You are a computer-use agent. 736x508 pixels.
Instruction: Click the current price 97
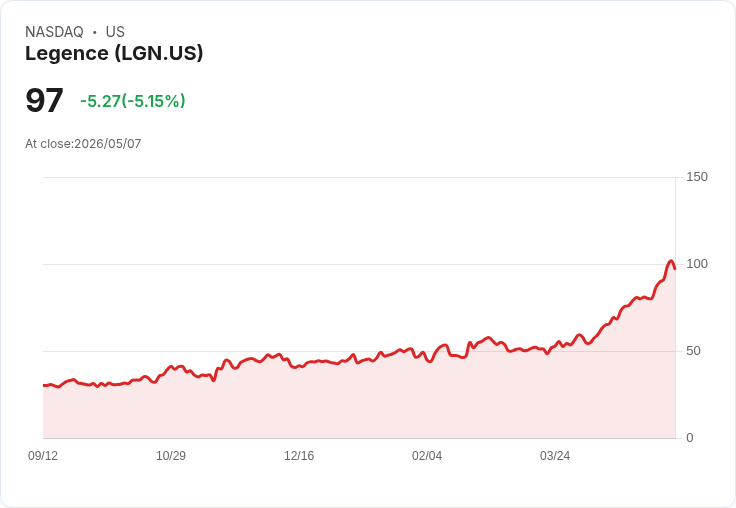(x=44, y=100)
